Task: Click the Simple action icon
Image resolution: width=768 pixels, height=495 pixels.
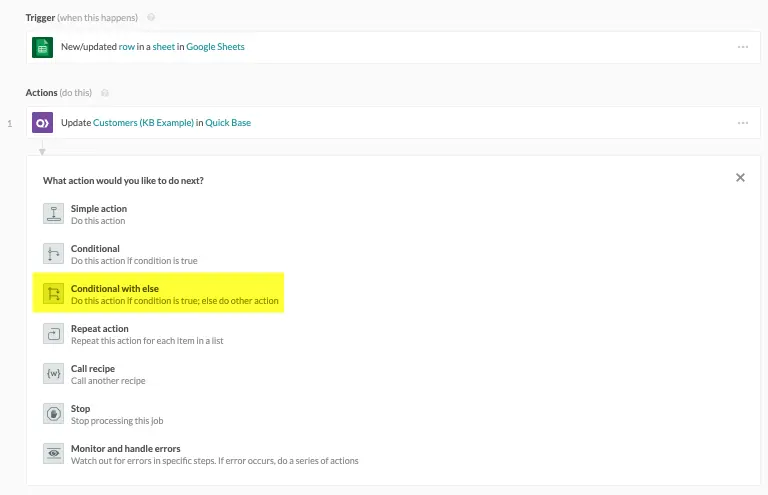Action: click(53, 214)
